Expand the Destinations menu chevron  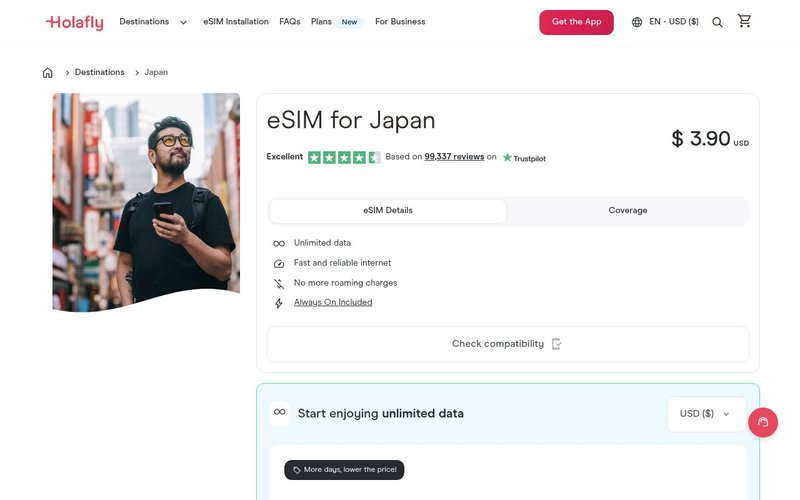[183, 22]
